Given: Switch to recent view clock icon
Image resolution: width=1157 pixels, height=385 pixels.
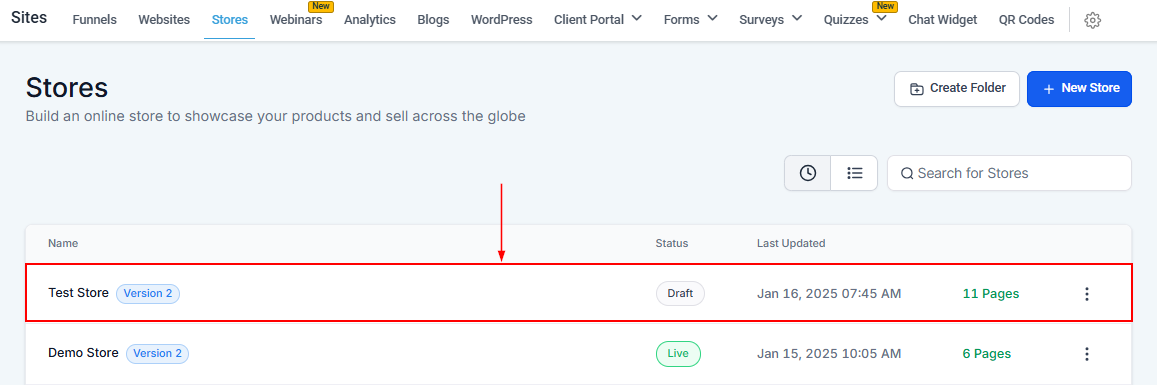Looking at the screenshot, I should click(808, 173).
